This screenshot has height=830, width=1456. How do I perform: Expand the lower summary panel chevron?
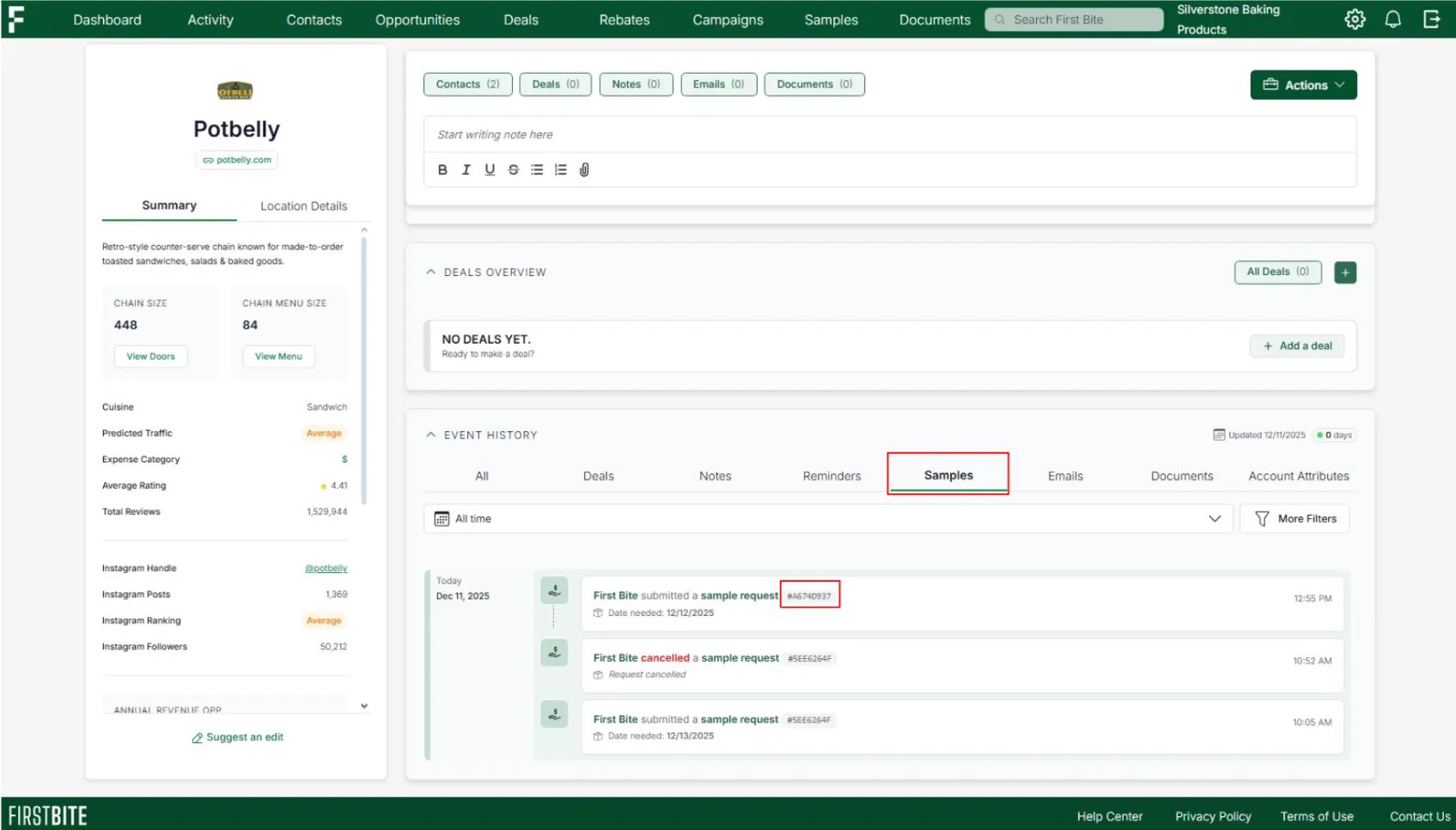tap(364, 706)
